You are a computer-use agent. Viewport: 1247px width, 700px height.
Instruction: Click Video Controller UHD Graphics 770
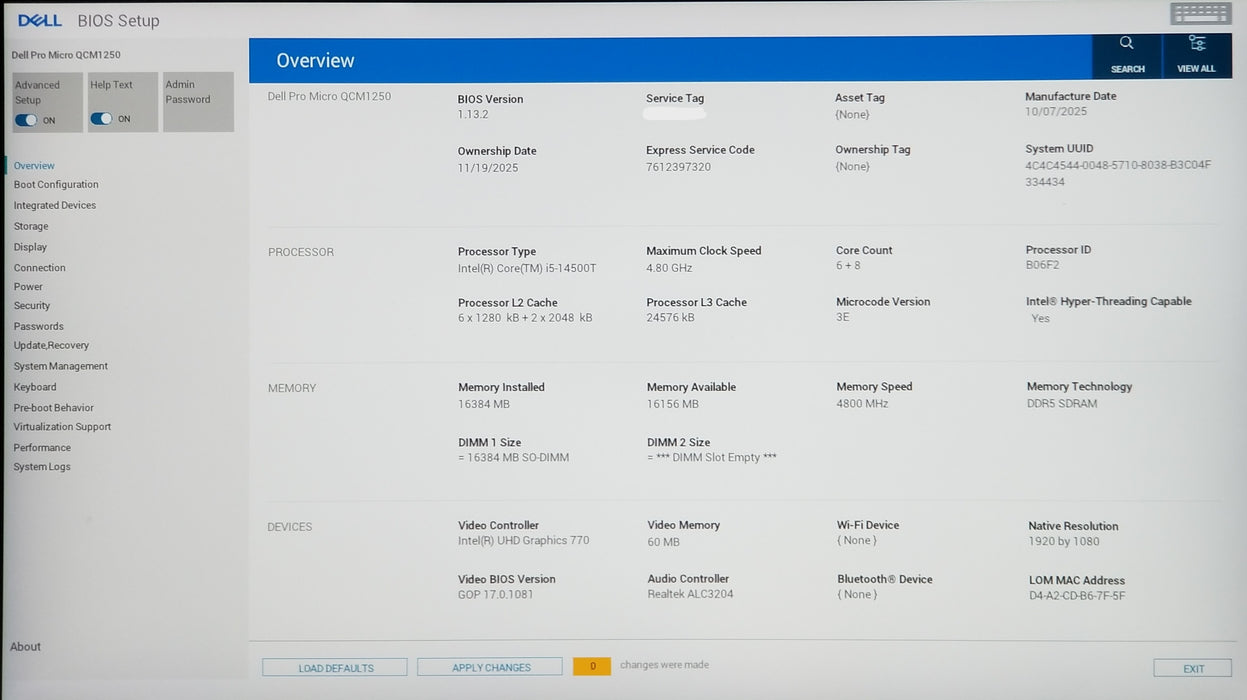524,541
